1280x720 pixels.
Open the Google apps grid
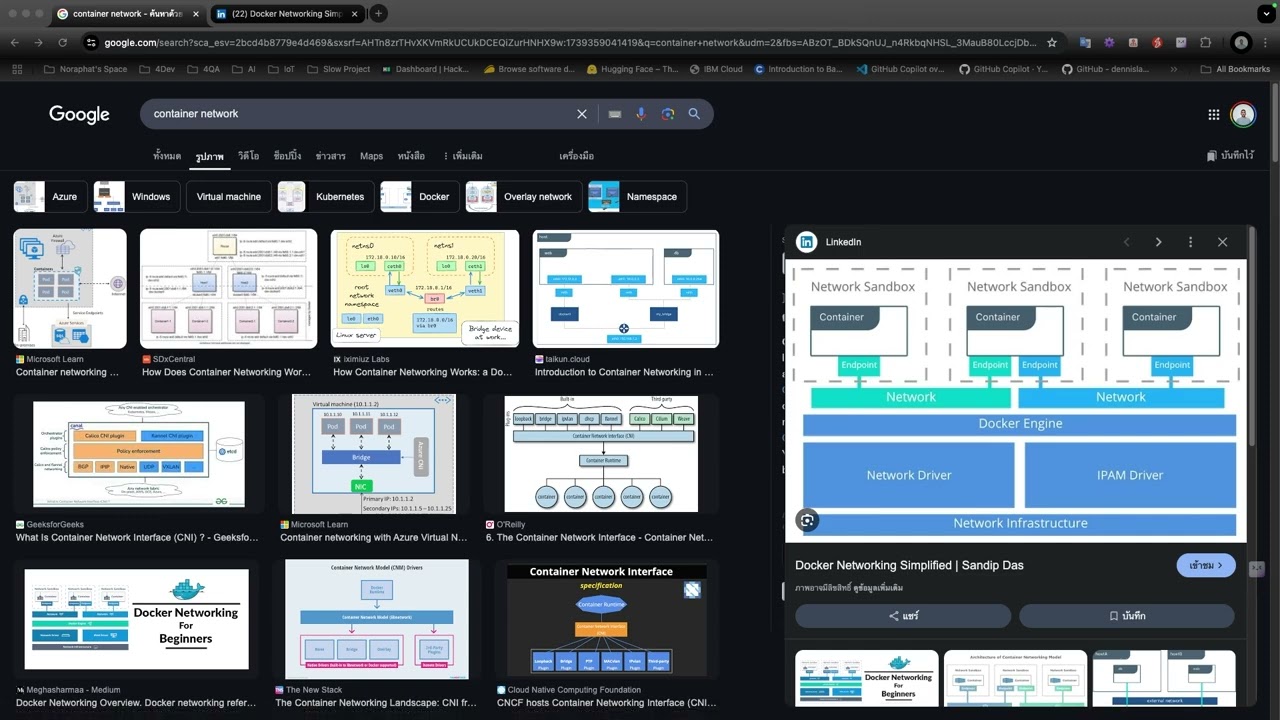click(x=1214, y=114)
